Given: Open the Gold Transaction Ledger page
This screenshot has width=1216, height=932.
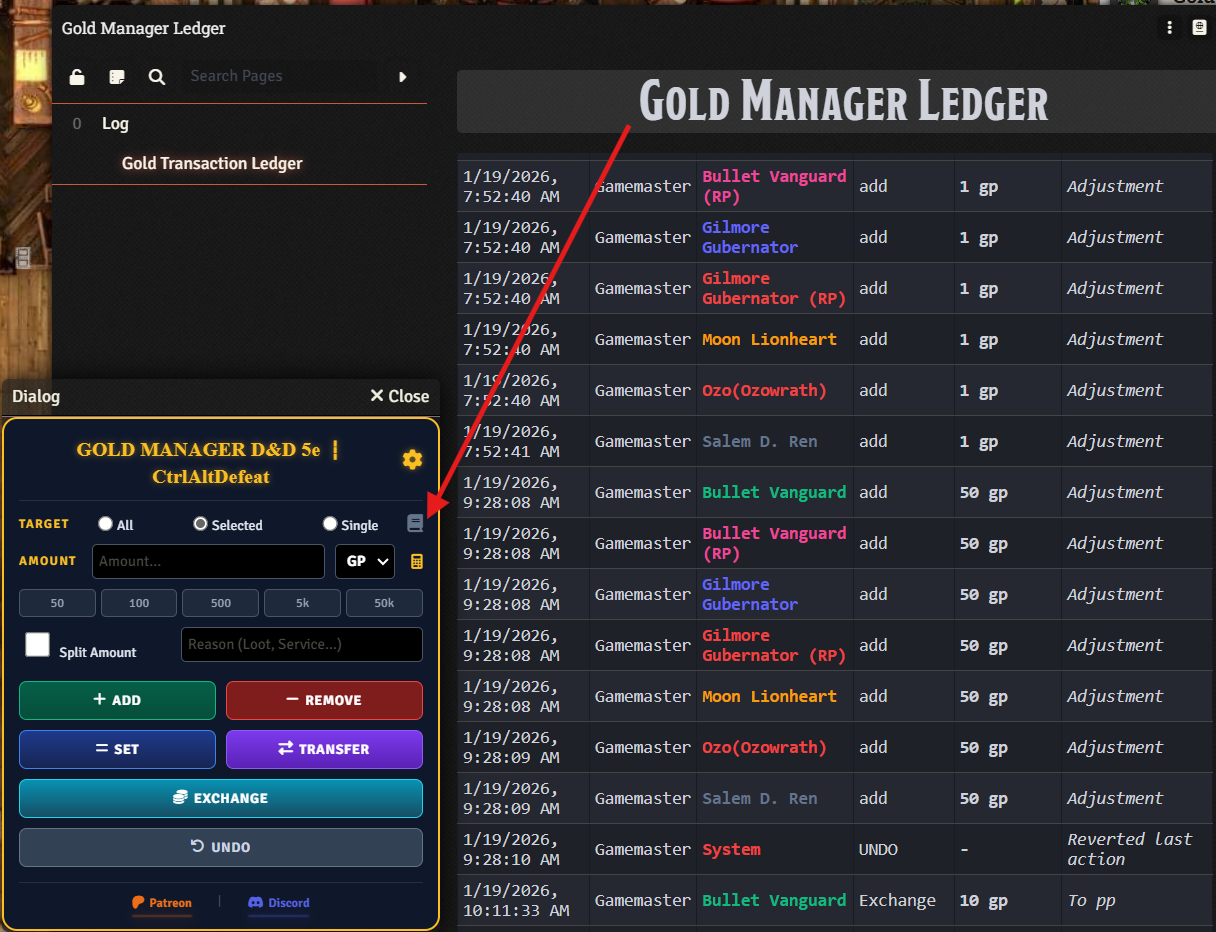Looking at the screenshot, I should click(x=212, y=163).
